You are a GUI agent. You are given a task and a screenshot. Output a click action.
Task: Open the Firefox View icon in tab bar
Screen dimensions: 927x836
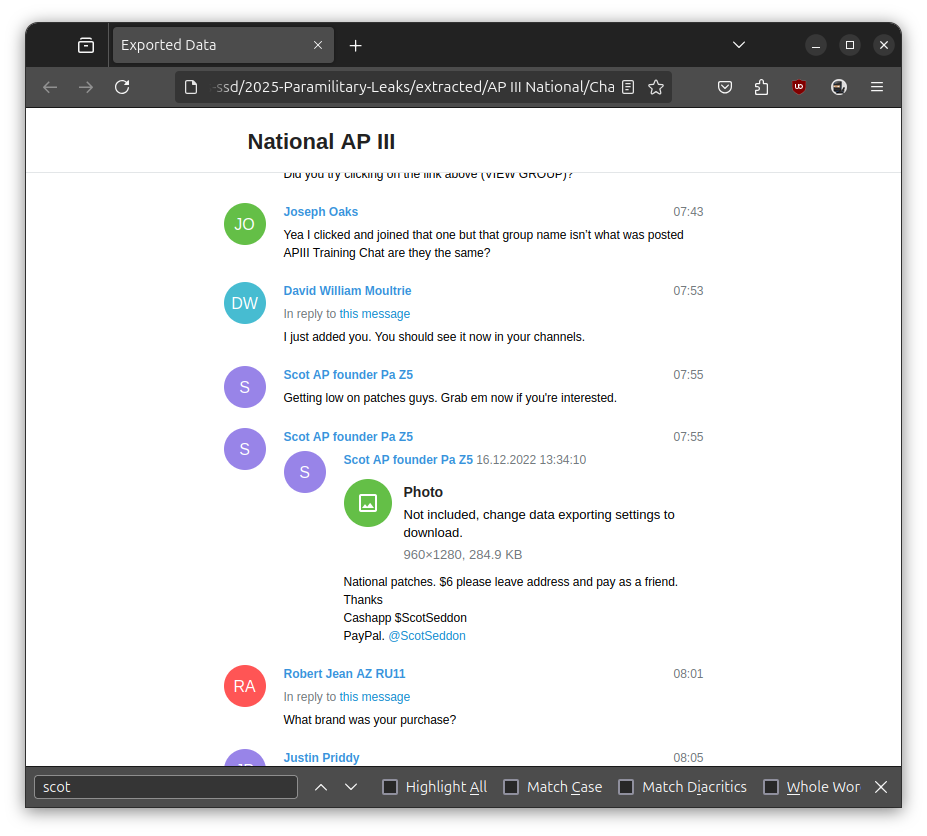coord(86,46)
